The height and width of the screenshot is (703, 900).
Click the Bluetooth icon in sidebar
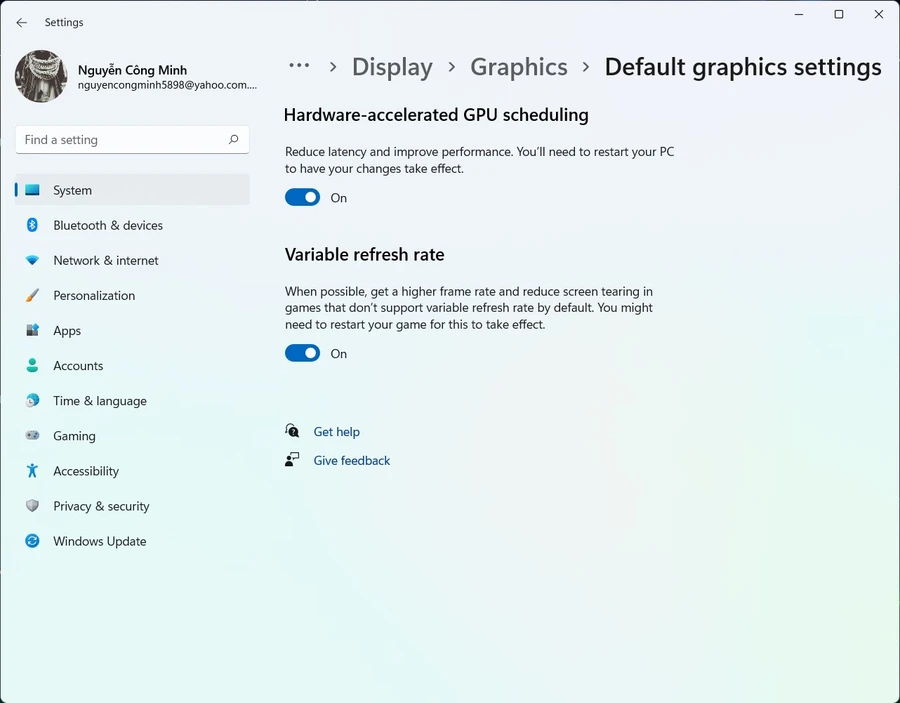point(32,225)
